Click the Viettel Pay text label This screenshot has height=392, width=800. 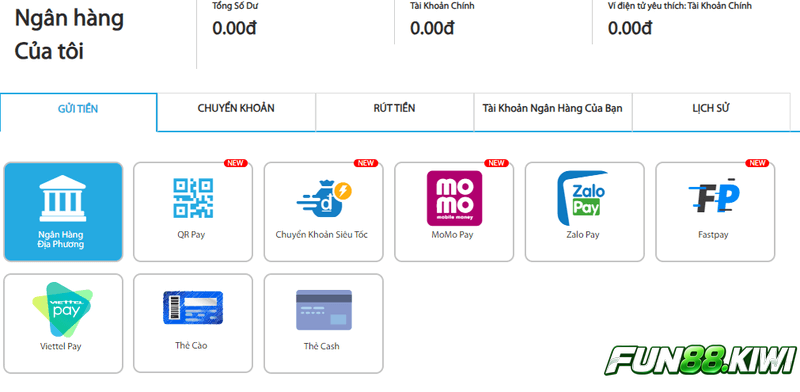(61, 346)
